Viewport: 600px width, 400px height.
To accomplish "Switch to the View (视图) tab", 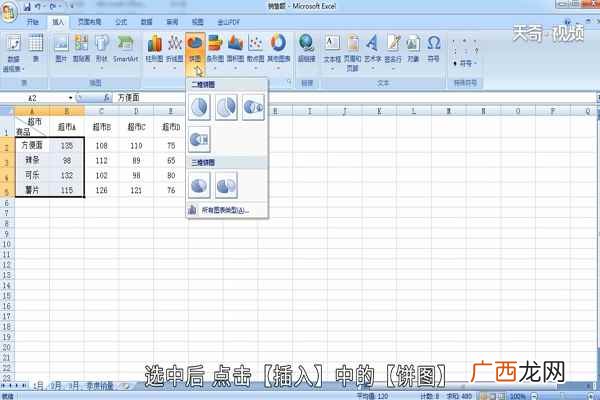I will [197, 22].
